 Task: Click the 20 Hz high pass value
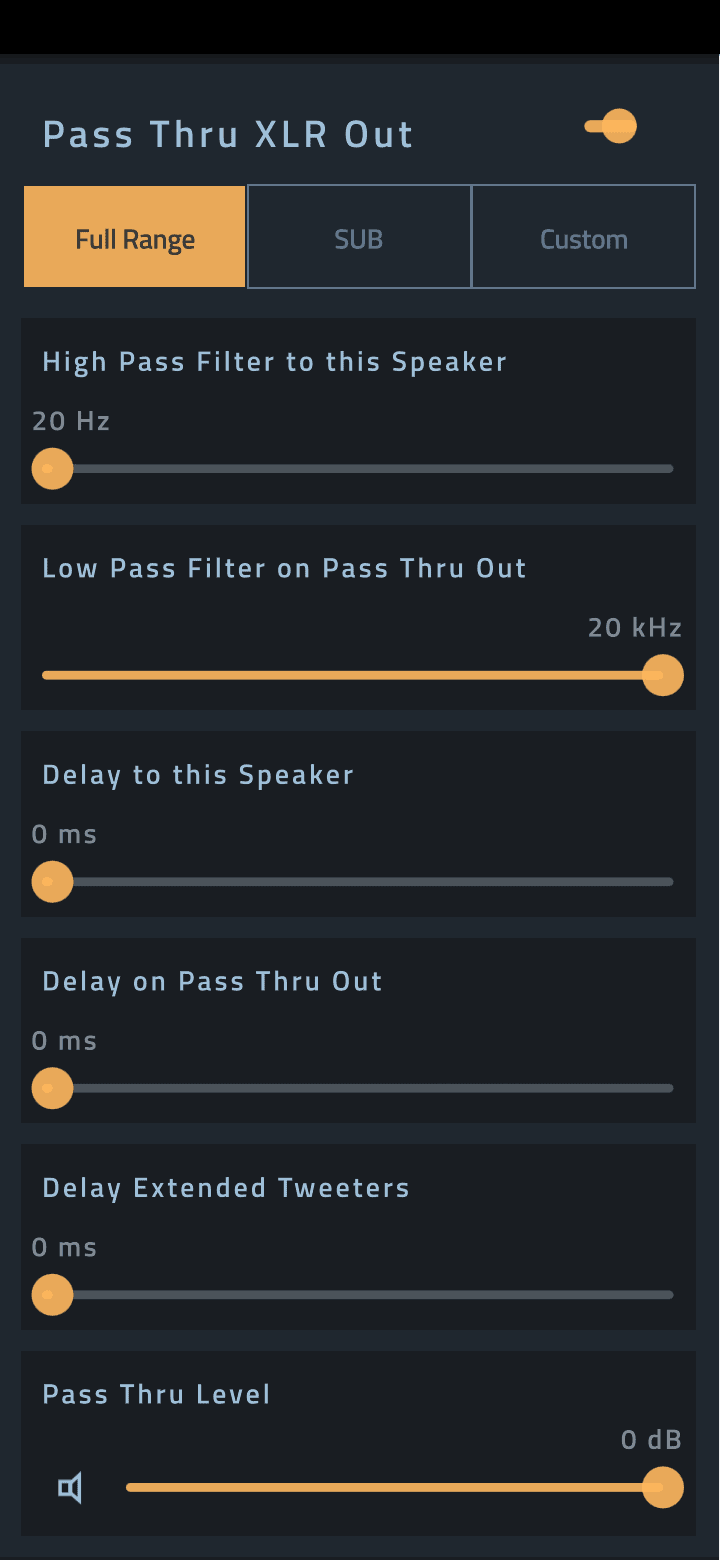[x=71, y=421]
